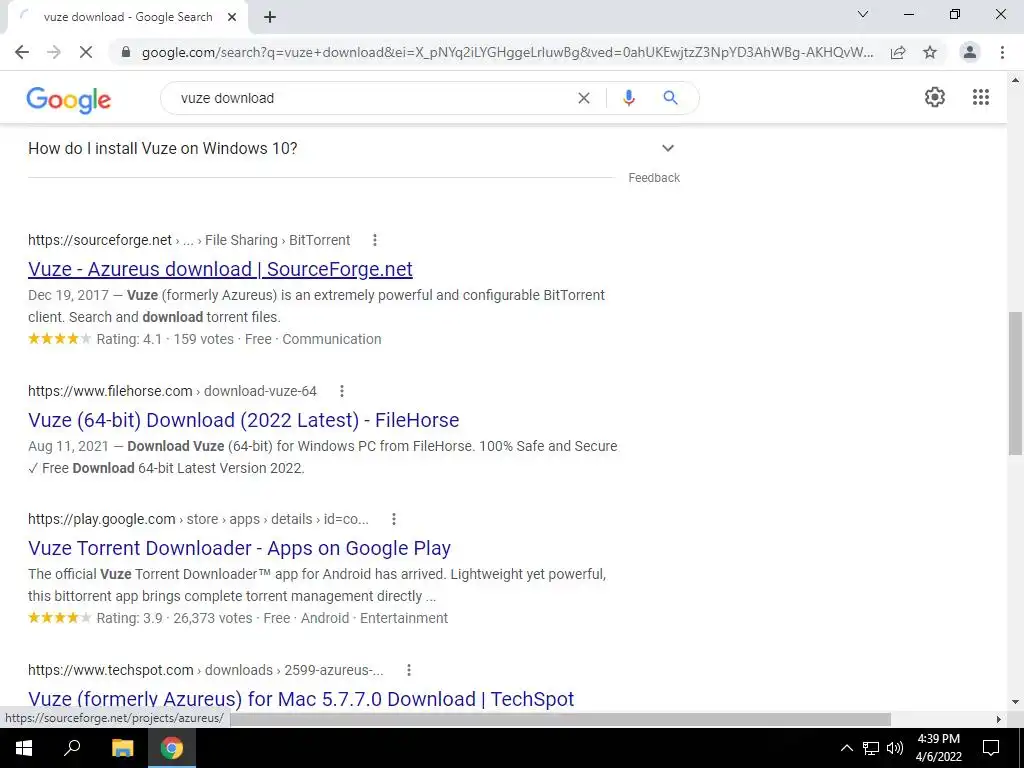Screen dimensions: 1024x768
Task: Click the www.filehorse.com breadcrumb URL text
Action: [x=110, y=391]
